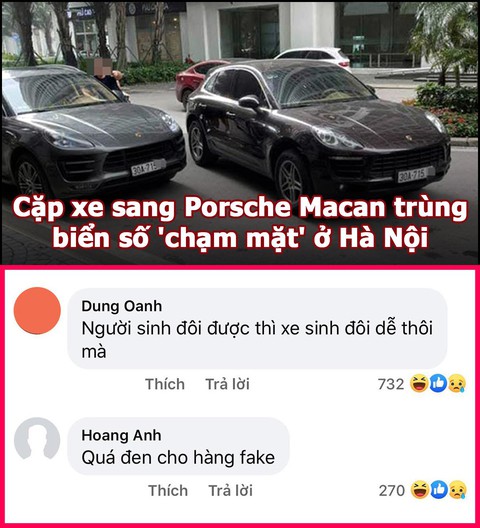This screenshot has width=480, height=528.
Task: Open the Hoang Anh profile name link
Action: 121,435
